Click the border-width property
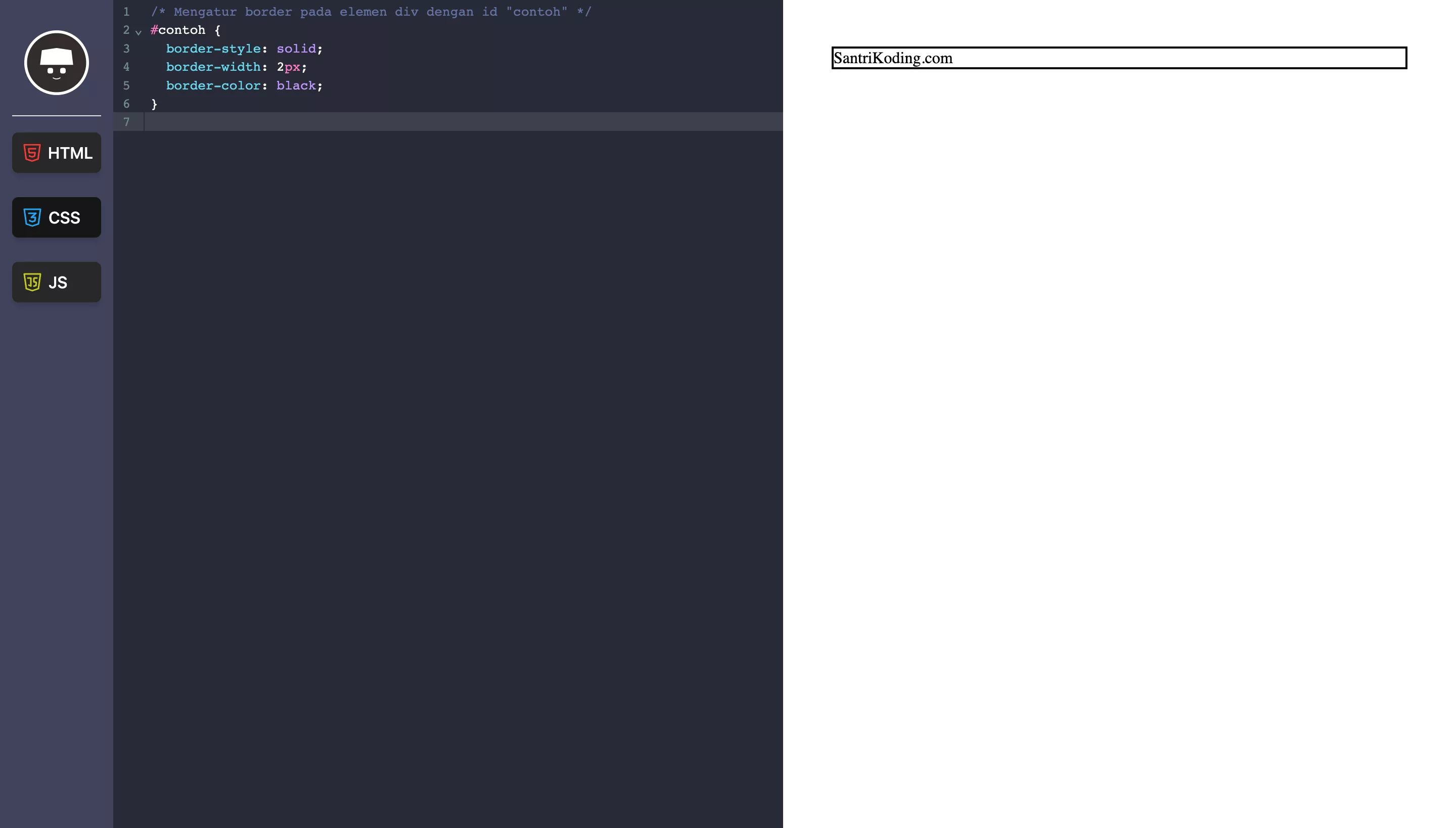 [213, 67]
